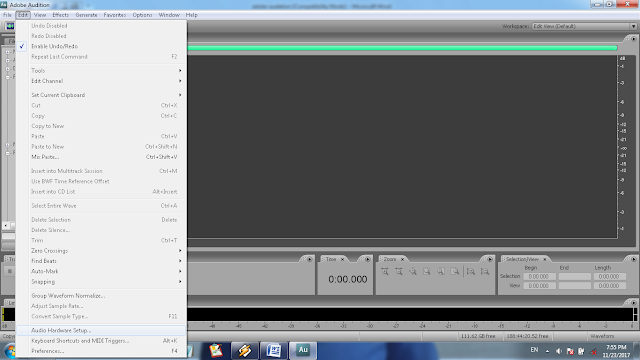640x360 pixels.
Task: Open the Audition icon in the taskbar
Action: pos(303,350)
